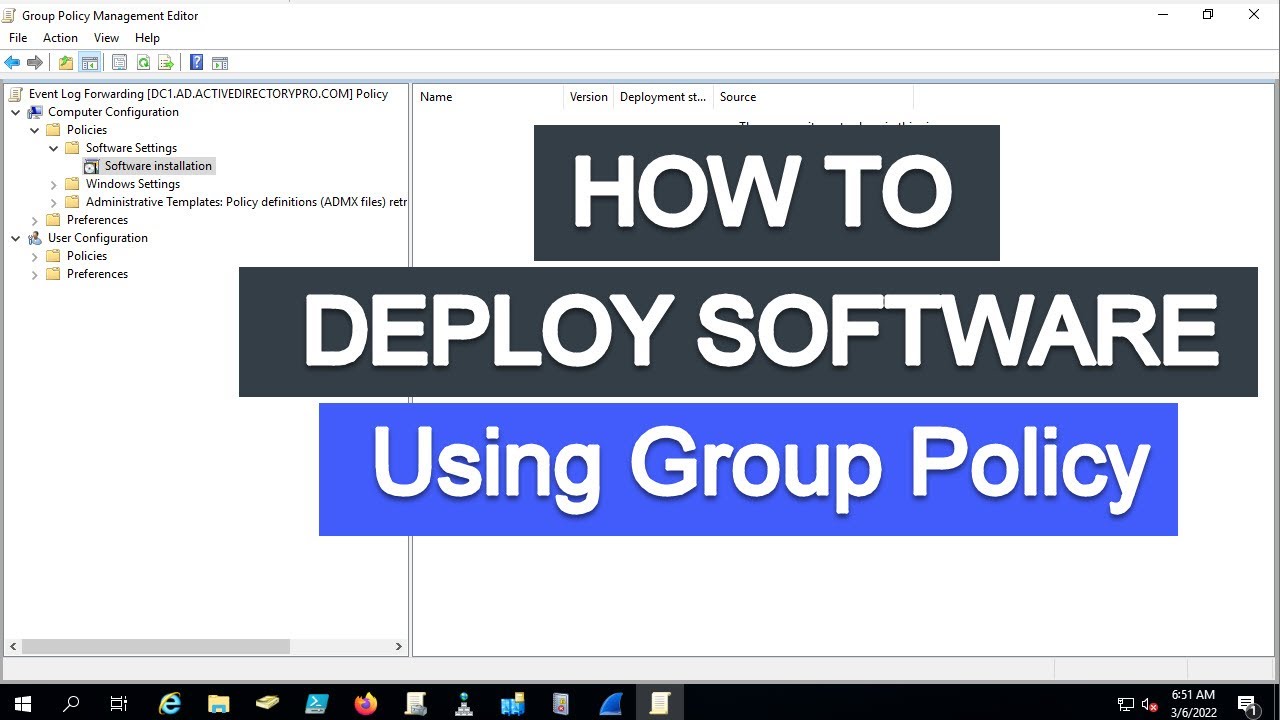Viewport: 1280px width, 720px height.
Task: Select the Software installation tree item
Action: coord(158,166)
